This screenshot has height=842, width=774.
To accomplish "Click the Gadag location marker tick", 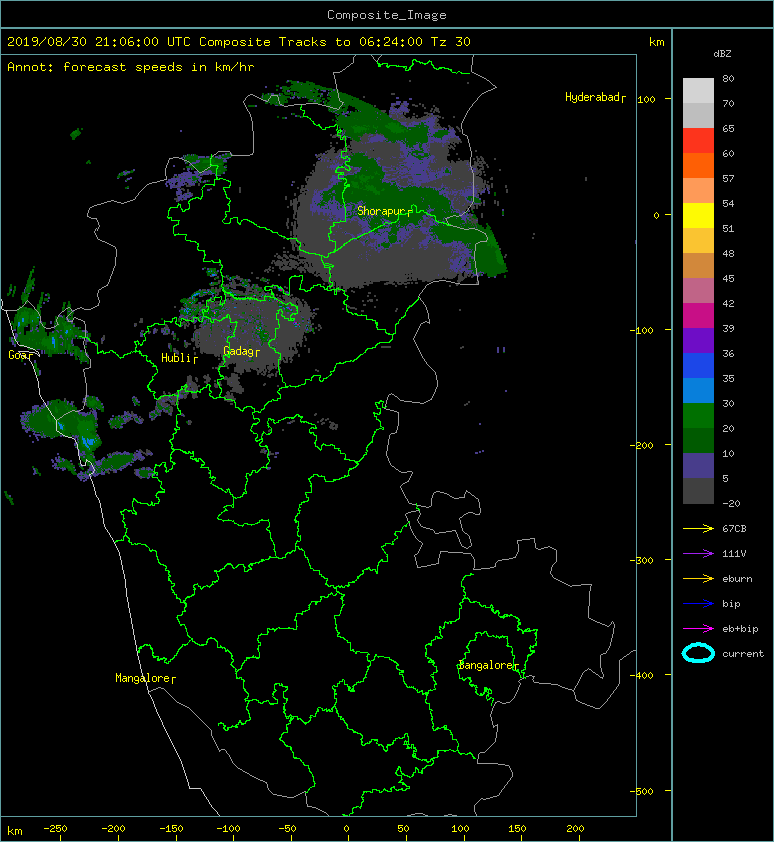I will (257, 353).
